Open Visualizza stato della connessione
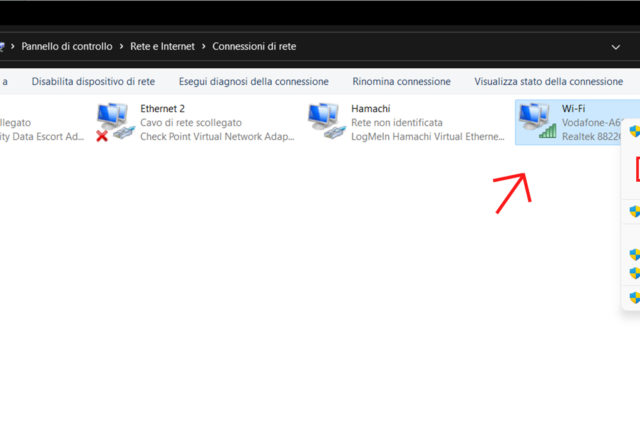This screenshot has width=640, height=426. [549, 81]
